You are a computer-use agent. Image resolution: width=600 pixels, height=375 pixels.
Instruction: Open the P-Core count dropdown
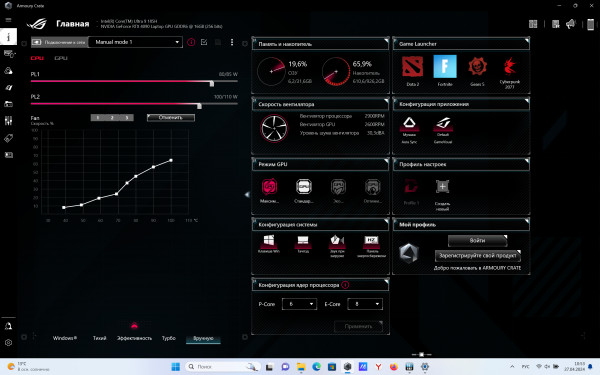point(299,304)
